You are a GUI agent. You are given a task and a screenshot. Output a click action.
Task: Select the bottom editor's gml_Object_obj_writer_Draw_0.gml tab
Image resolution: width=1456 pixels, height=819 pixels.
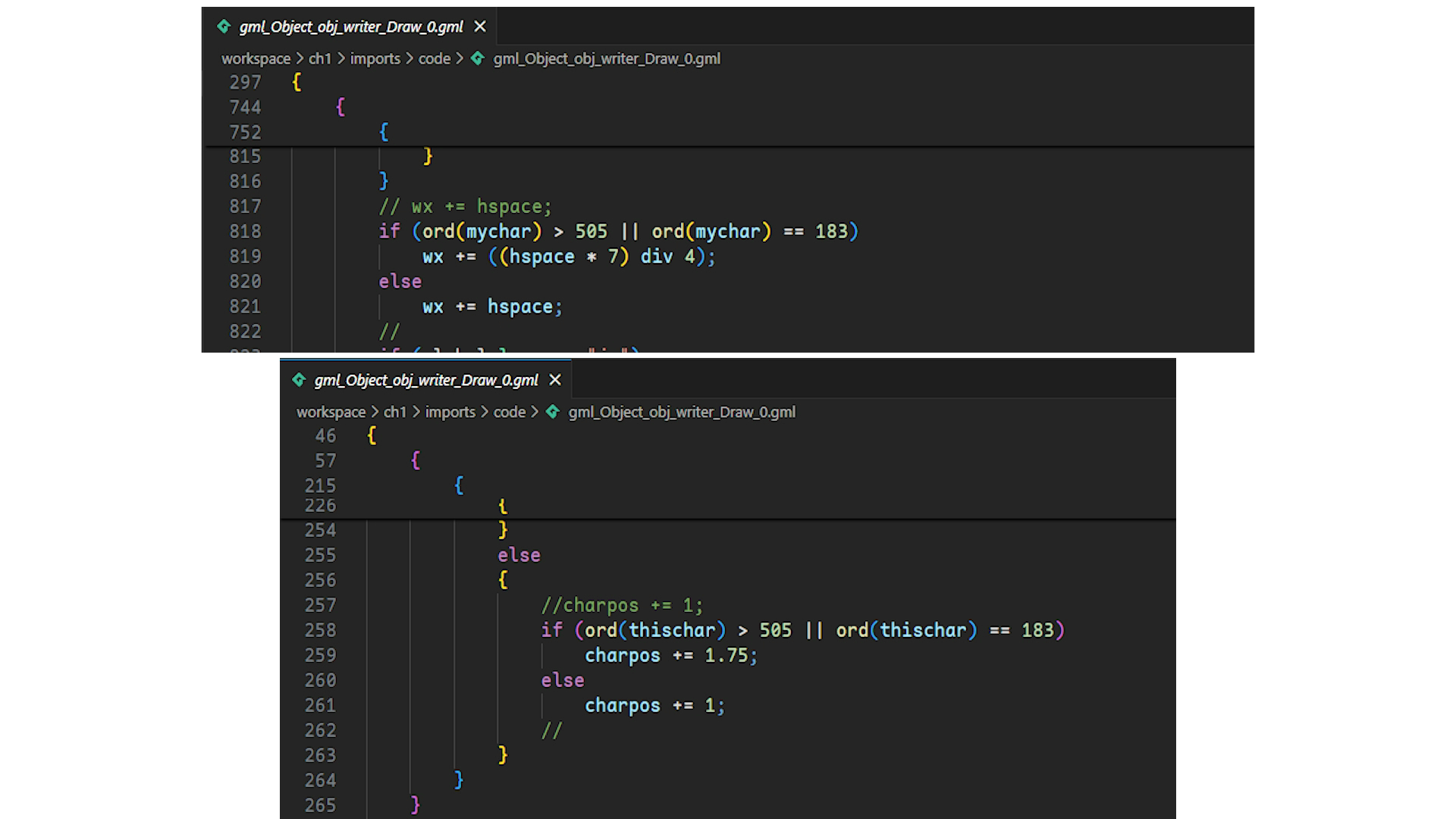coord(425,380)
